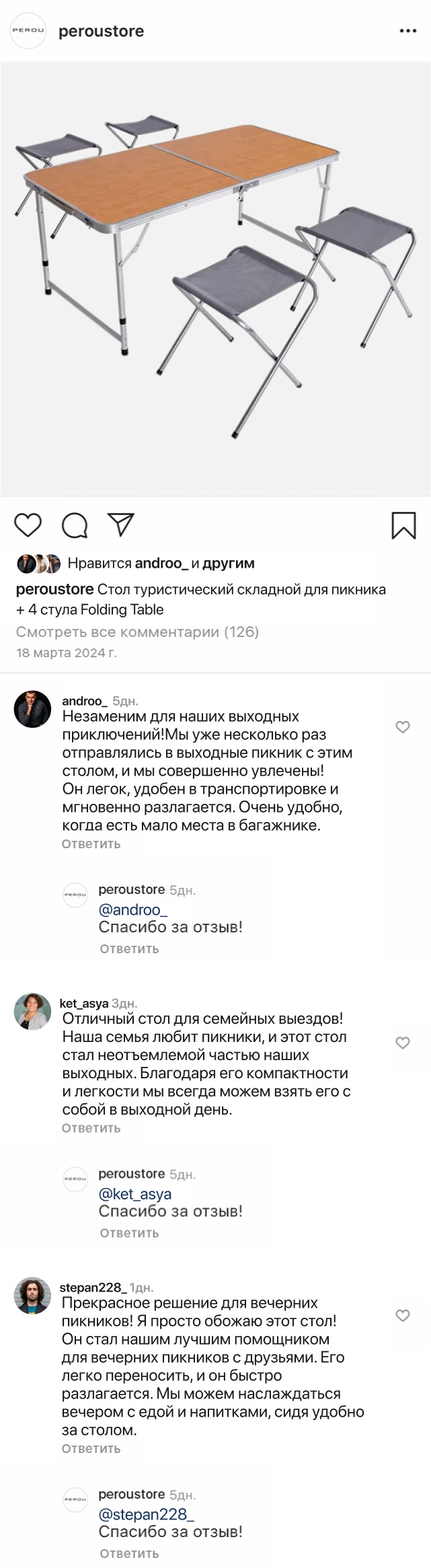Viewport: 431px width, 1568px height.
Task: Open stepan228_ commenter avatar
Action: click(32, 1296)
